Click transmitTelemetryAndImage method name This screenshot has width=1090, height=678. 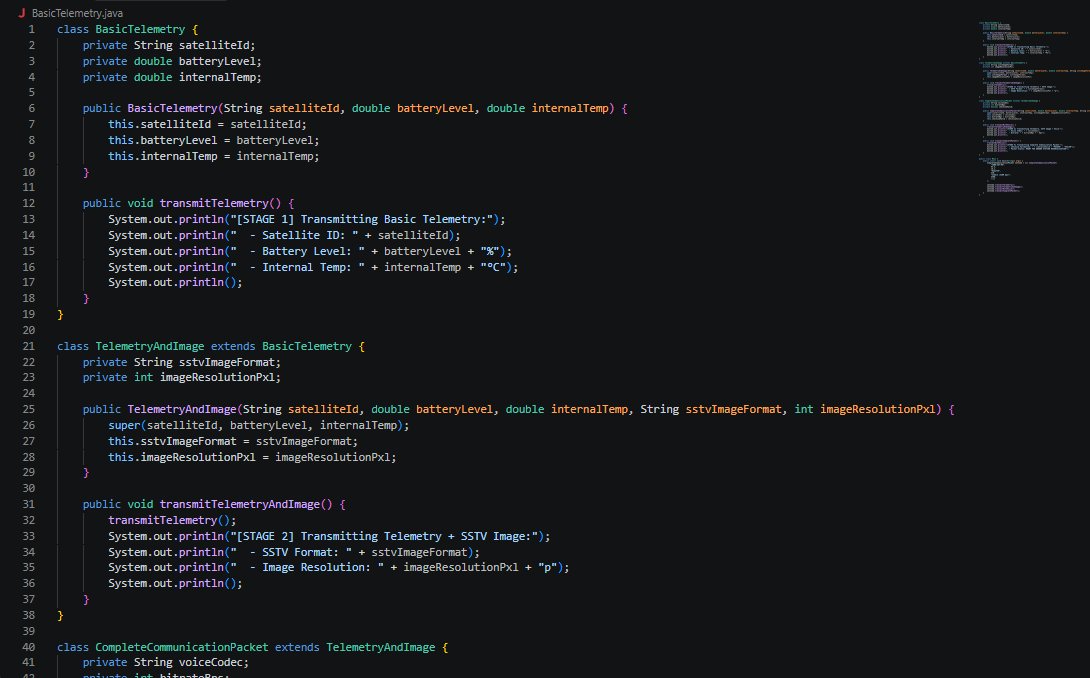coord(239,504)
